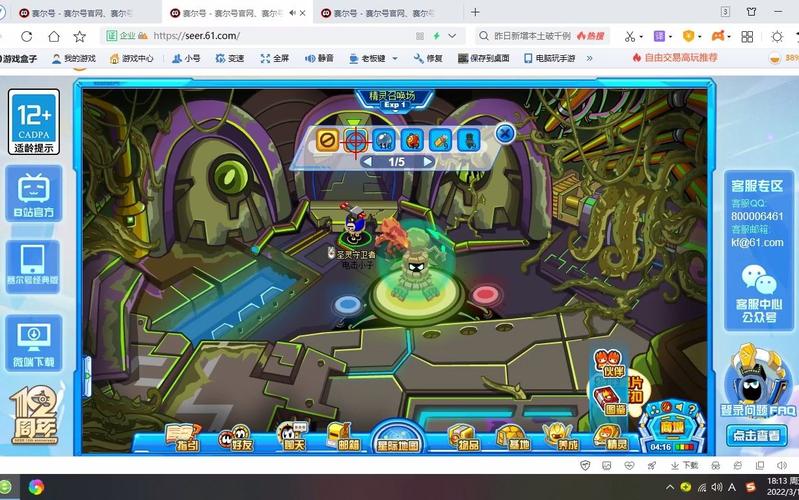The image size is (799, 500).
Task: Go to next capsule page arrow
Action: point(428,162)
